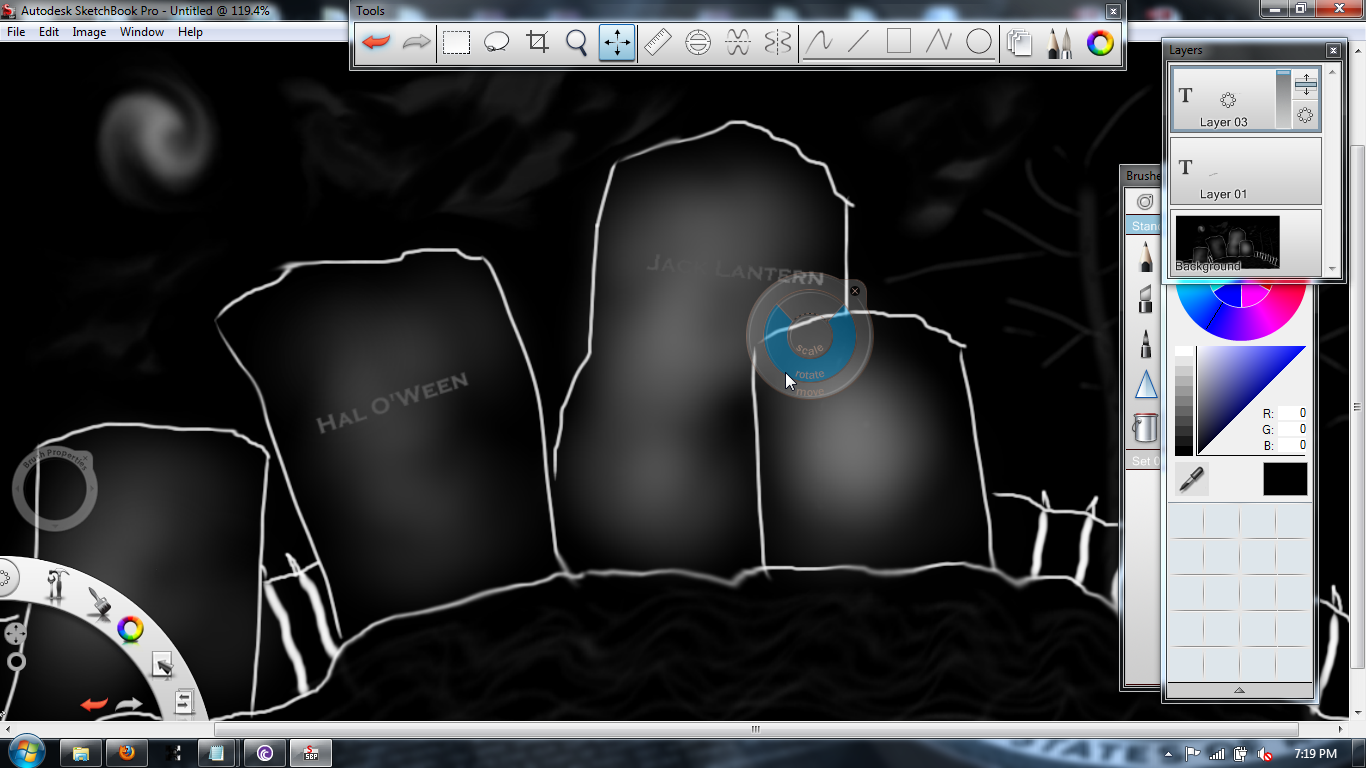The height and width of the screenshot is (768, 1366).
Task: Activate the Zoom magnifier tool
Action: tap(577, 43)
